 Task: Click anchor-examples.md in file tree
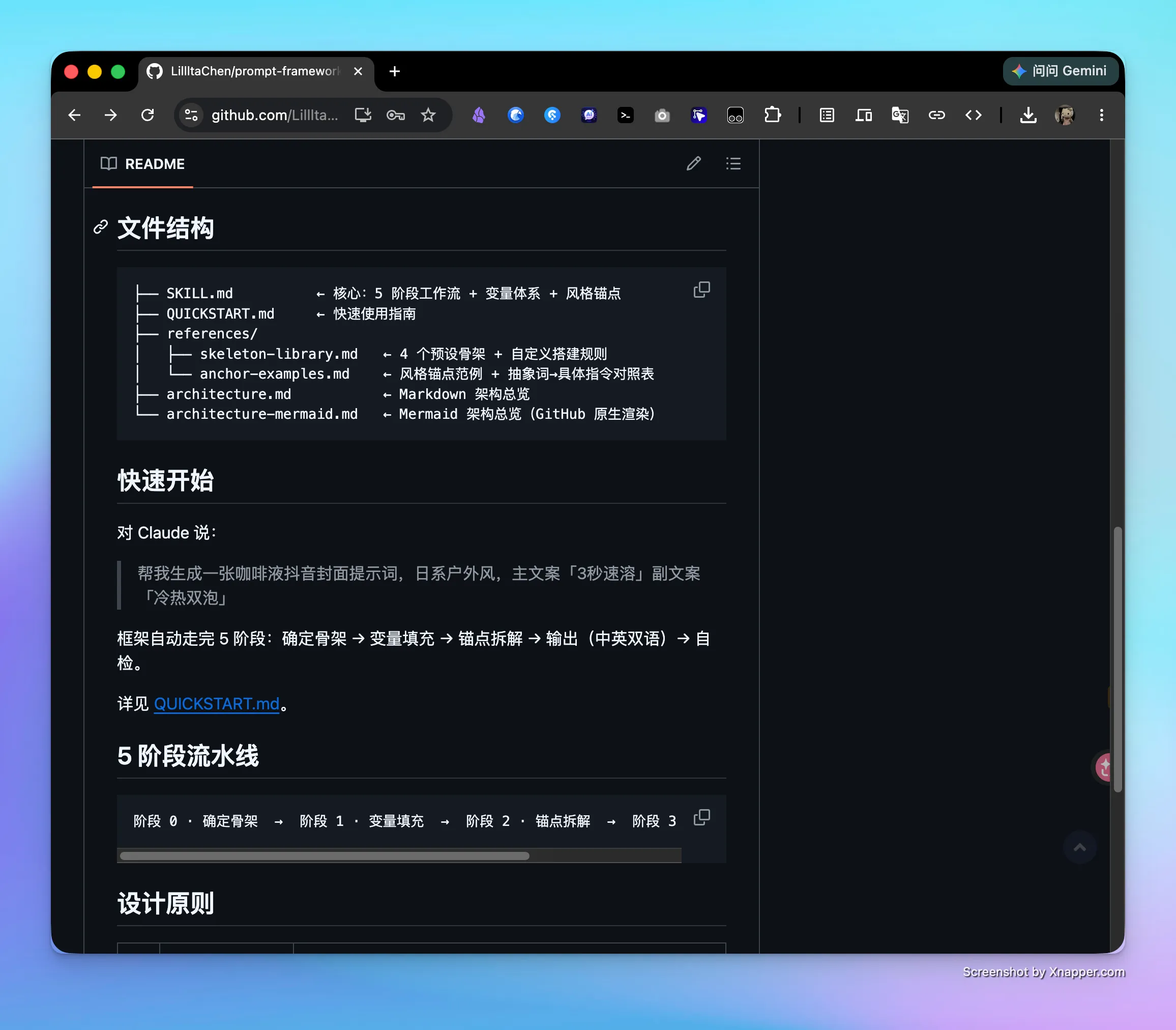[x=275, y=374]
